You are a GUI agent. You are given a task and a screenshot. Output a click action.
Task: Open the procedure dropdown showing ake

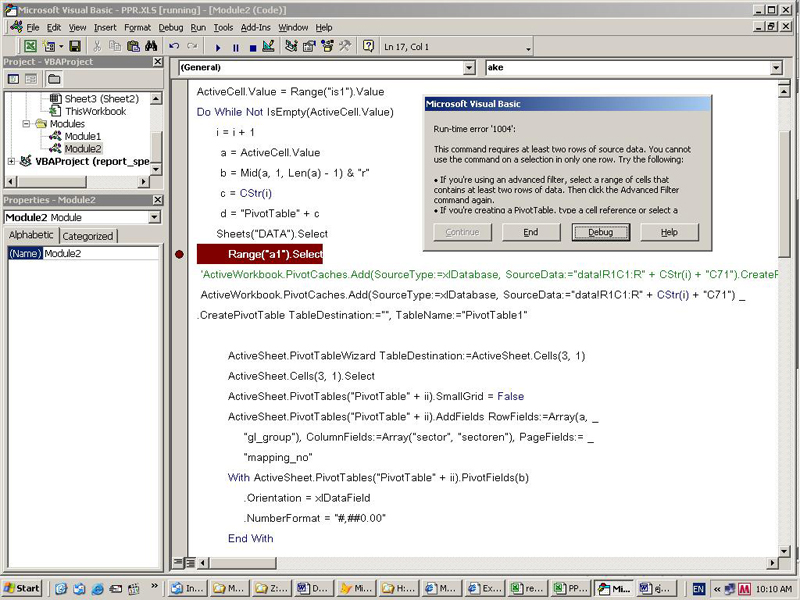pos(777,67)
